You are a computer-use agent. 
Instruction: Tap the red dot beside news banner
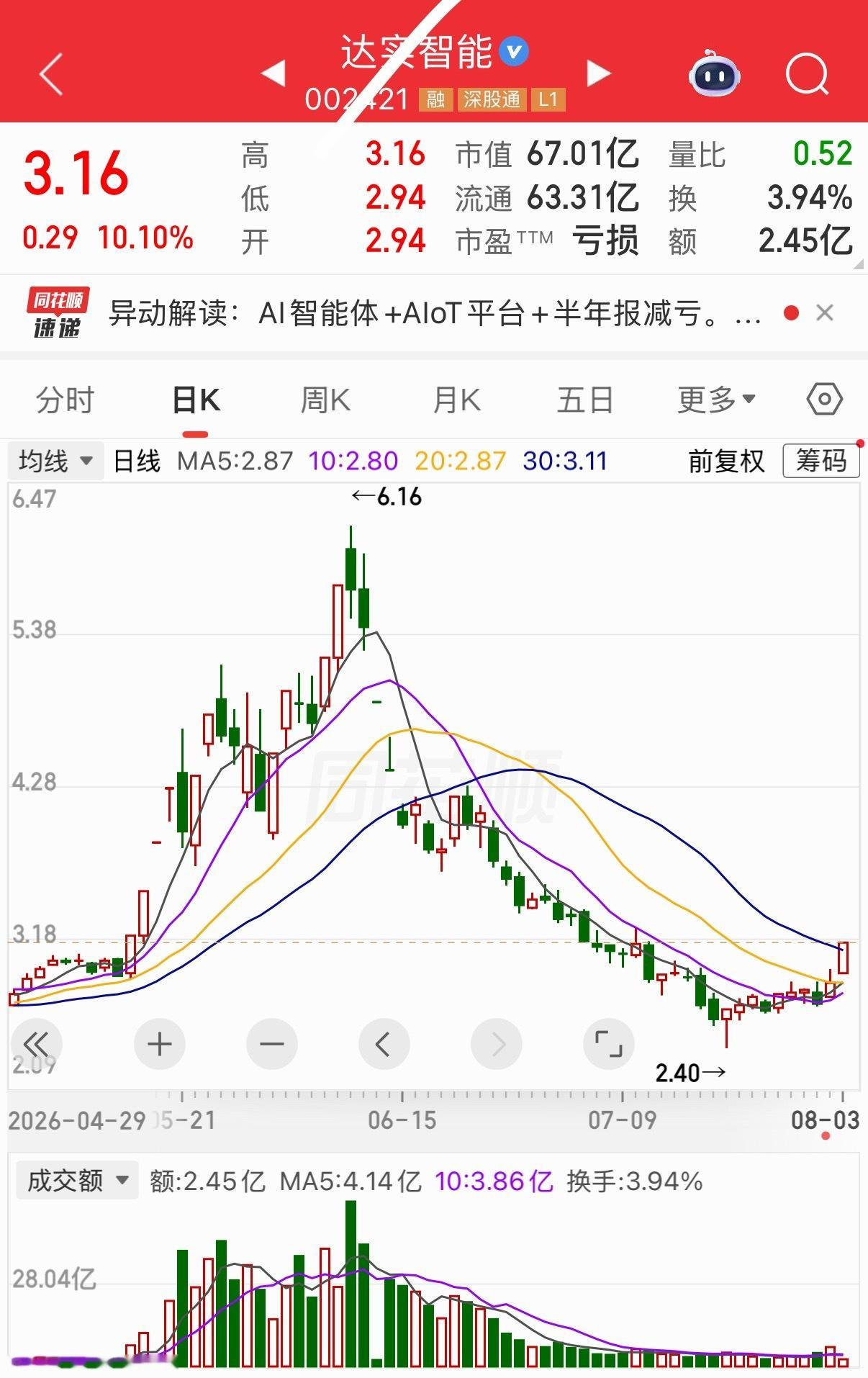[x=791, y=312]
